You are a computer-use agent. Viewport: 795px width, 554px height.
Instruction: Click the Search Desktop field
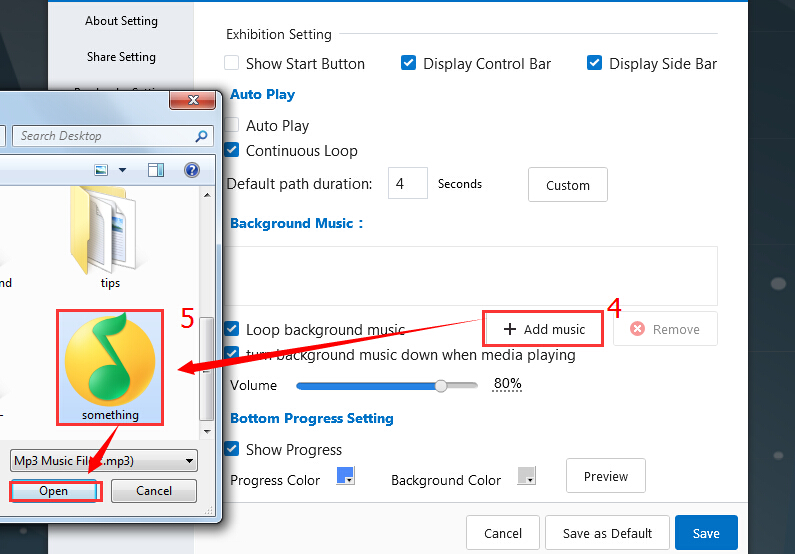[113, 136]
